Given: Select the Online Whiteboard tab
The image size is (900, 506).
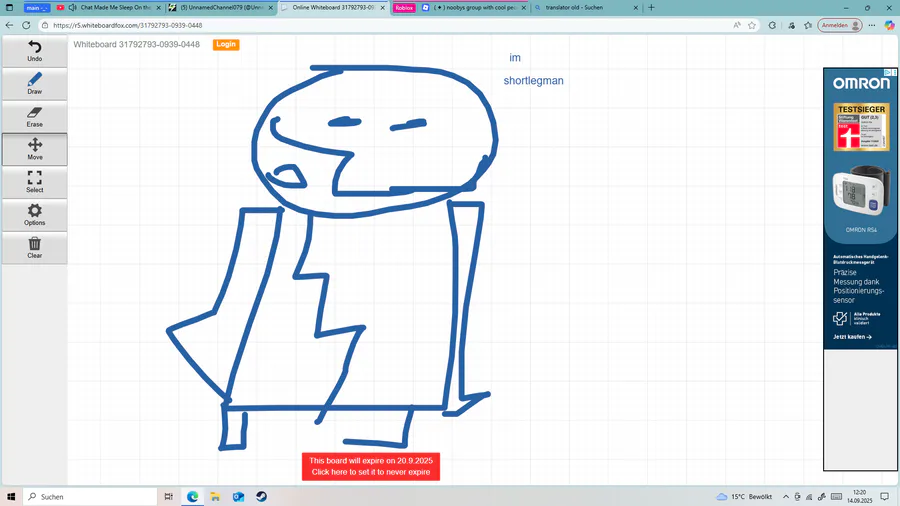Looking at the screenshot, I should (x=333, y=7).
